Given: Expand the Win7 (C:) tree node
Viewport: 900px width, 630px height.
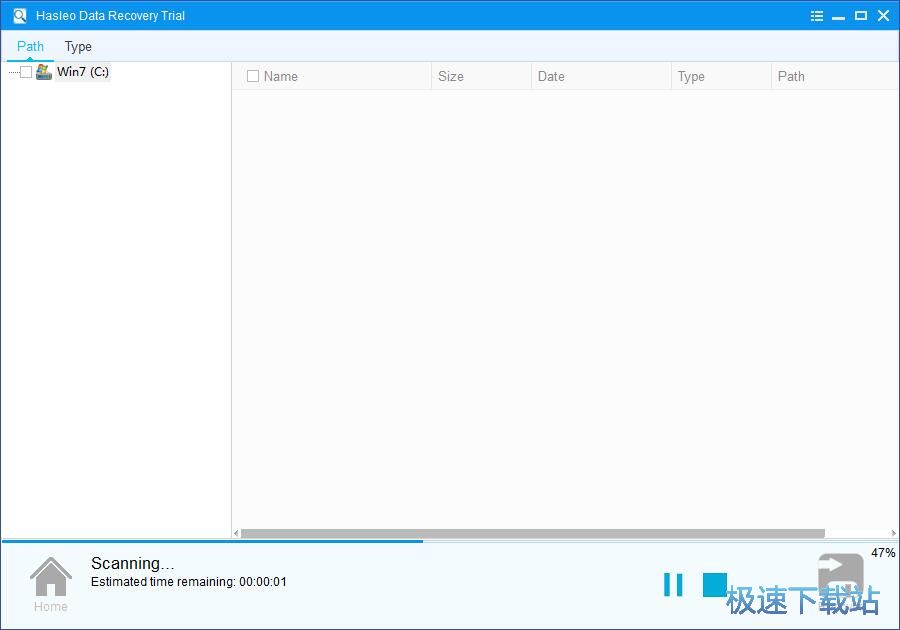Looking at the screenshot, I should tap(12, 72).
